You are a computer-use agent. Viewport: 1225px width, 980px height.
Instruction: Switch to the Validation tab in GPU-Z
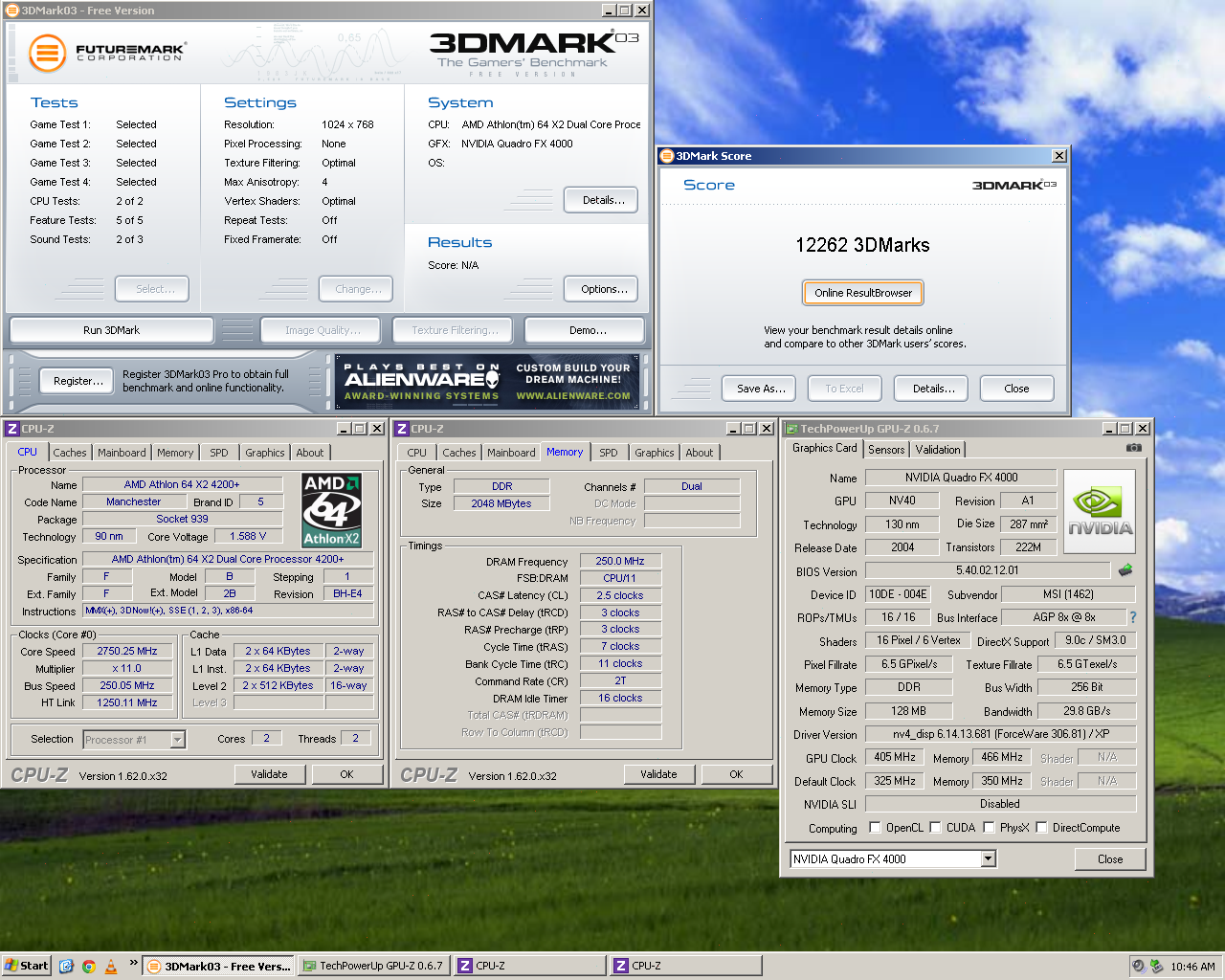point(938,450)
